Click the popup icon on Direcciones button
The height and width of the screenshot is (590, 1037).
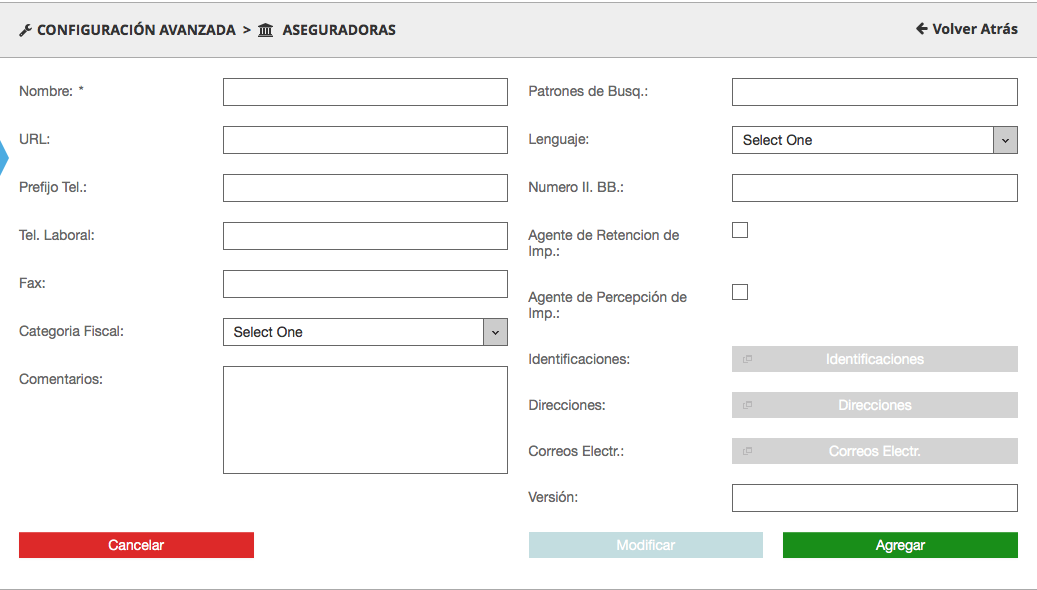[747, 406]
